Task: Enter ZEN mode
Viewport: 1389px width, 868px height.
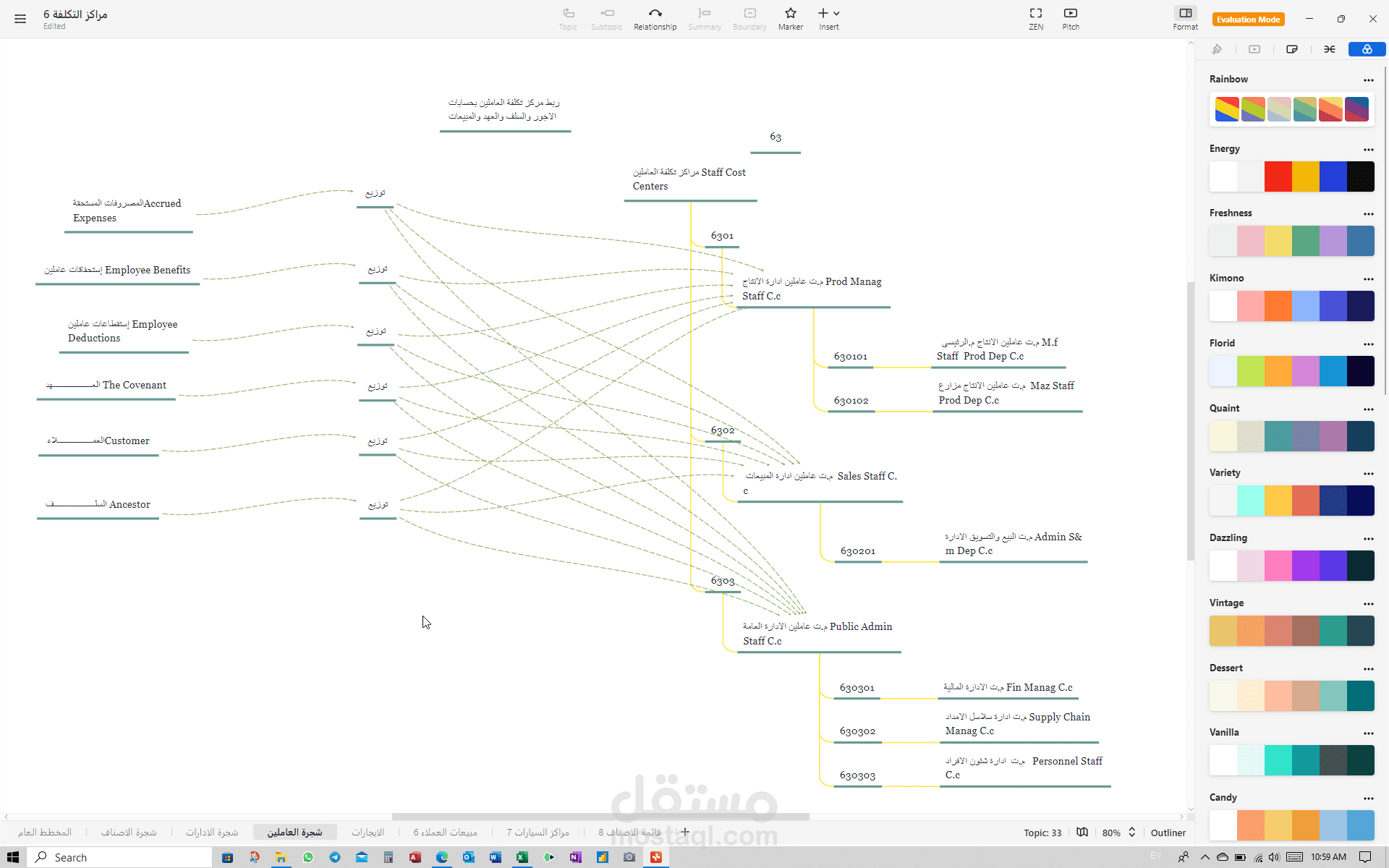Action: (1036, 19)
